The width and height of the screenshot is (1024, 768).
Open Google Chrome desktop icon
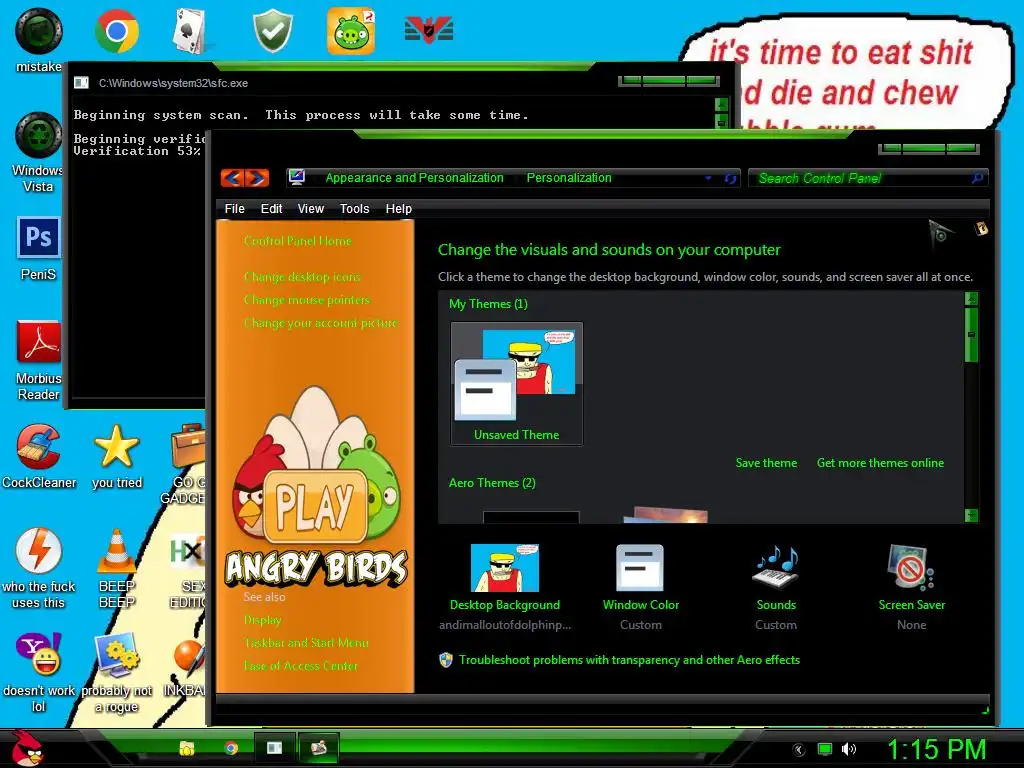(116, 31)
